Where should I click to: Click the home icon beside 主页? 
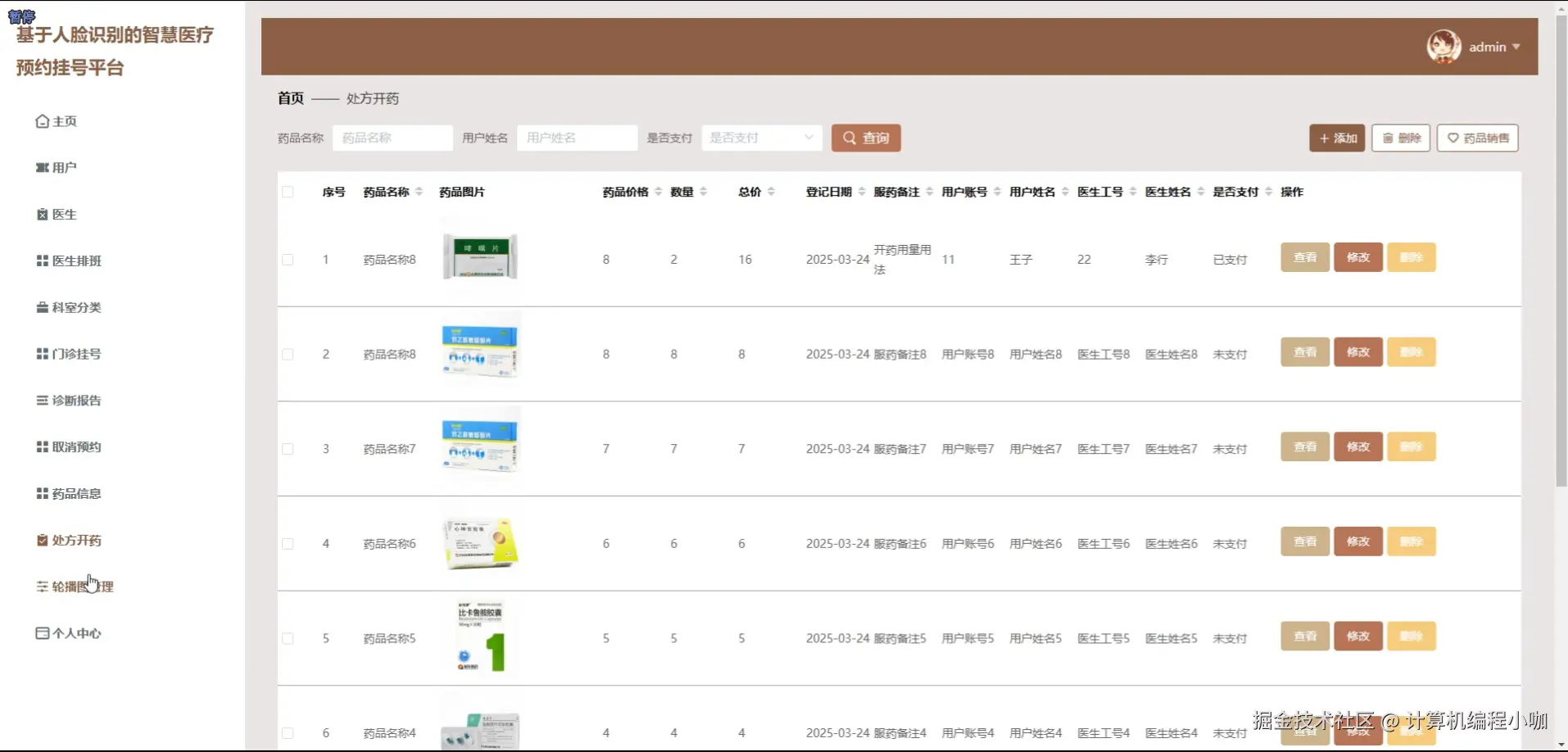(x=42, y=121)
